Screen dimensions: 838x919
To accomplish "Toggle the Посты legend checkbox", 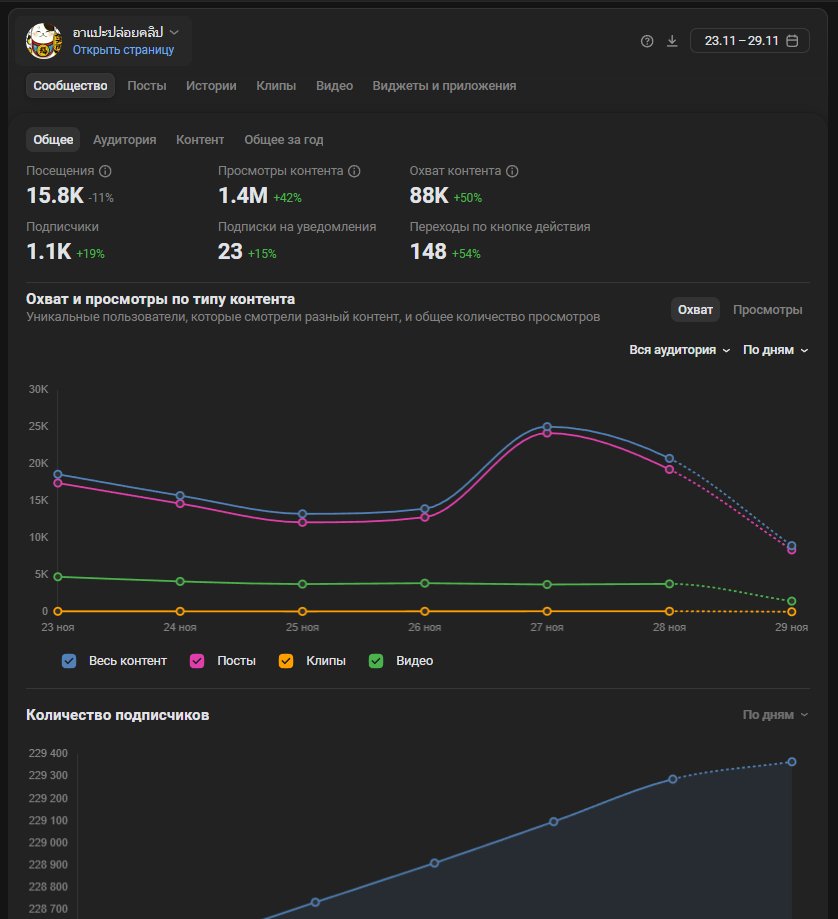I will 197,661.
